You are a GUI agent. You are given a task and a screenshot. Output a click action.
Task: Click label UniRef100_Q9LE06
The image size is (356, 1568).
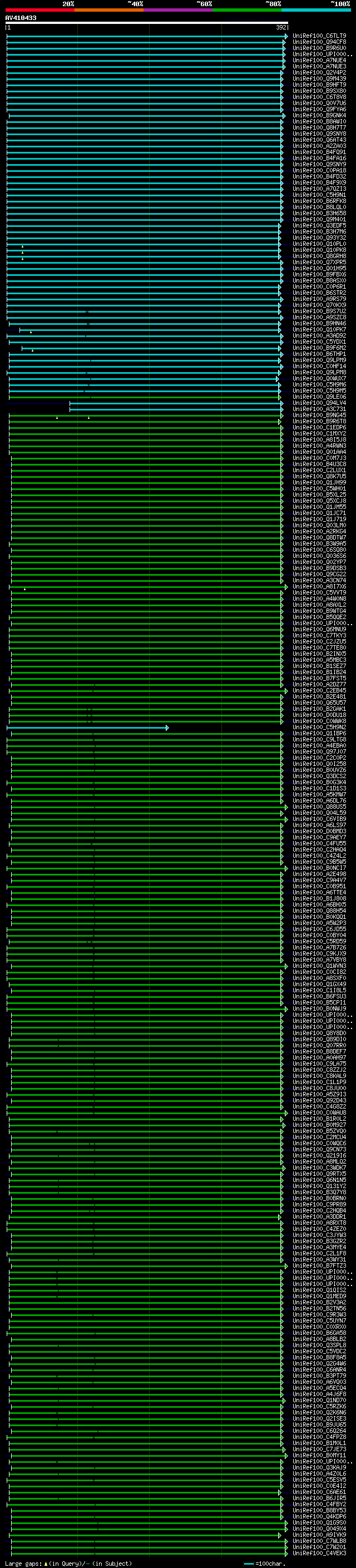coord(319,397)
